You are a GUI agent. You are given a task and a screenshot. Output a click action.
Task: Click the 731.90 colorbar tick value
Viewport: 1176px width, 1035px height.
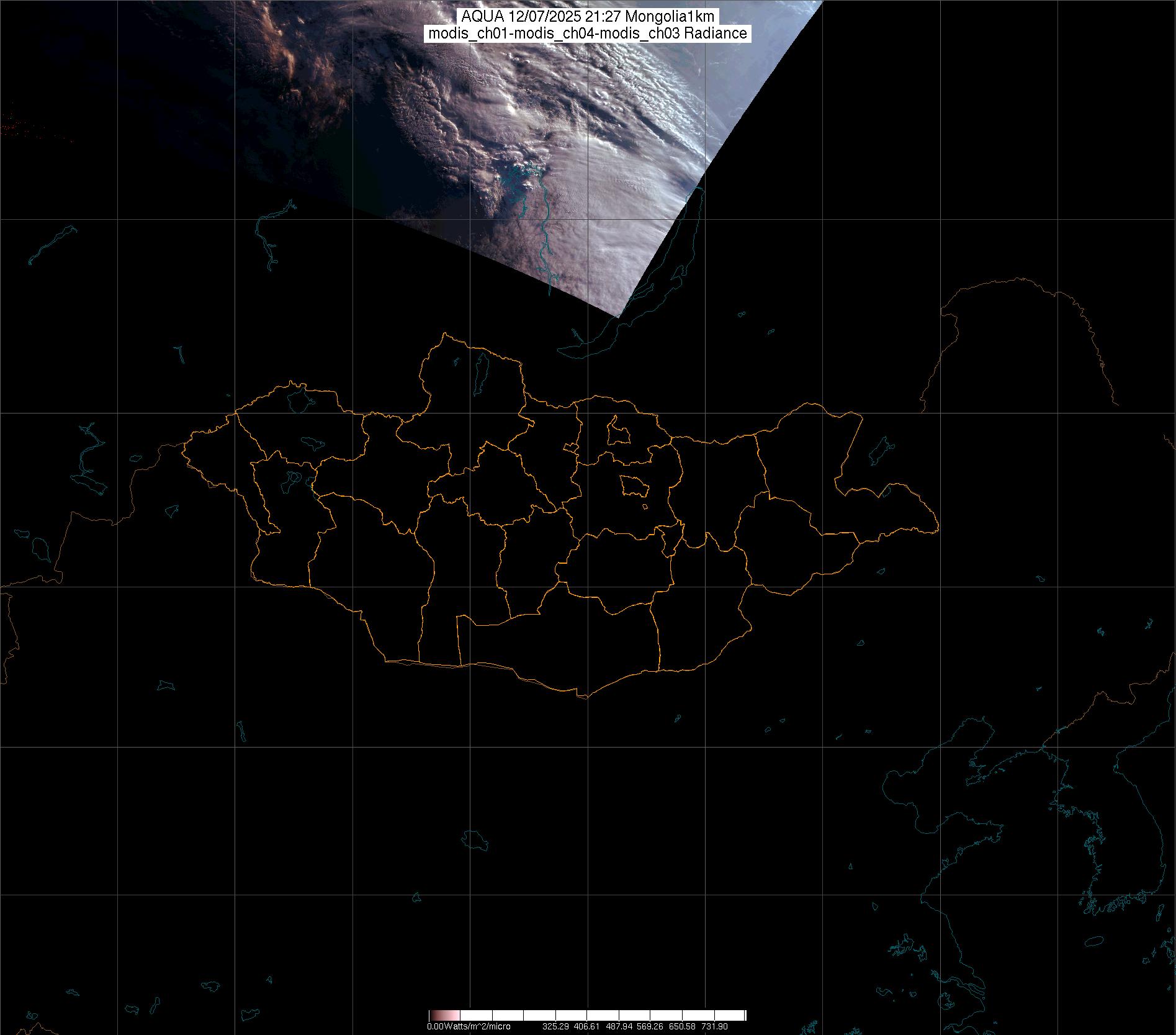click(x=714, y=1026)
